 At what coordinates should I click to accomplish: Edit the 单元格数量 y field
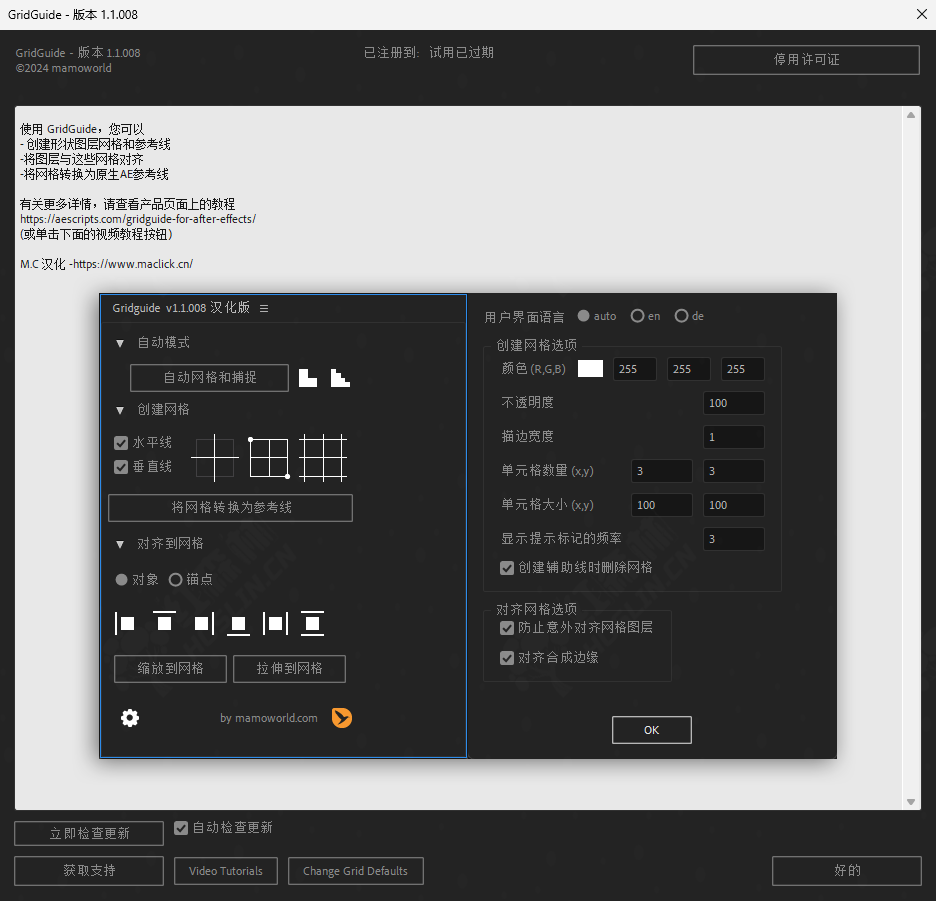734,471
